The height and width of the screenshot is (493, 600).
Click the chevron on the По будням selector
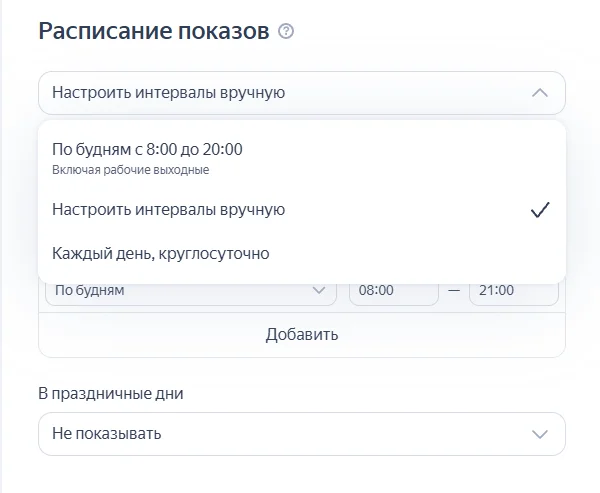click(x=320, y=291)
